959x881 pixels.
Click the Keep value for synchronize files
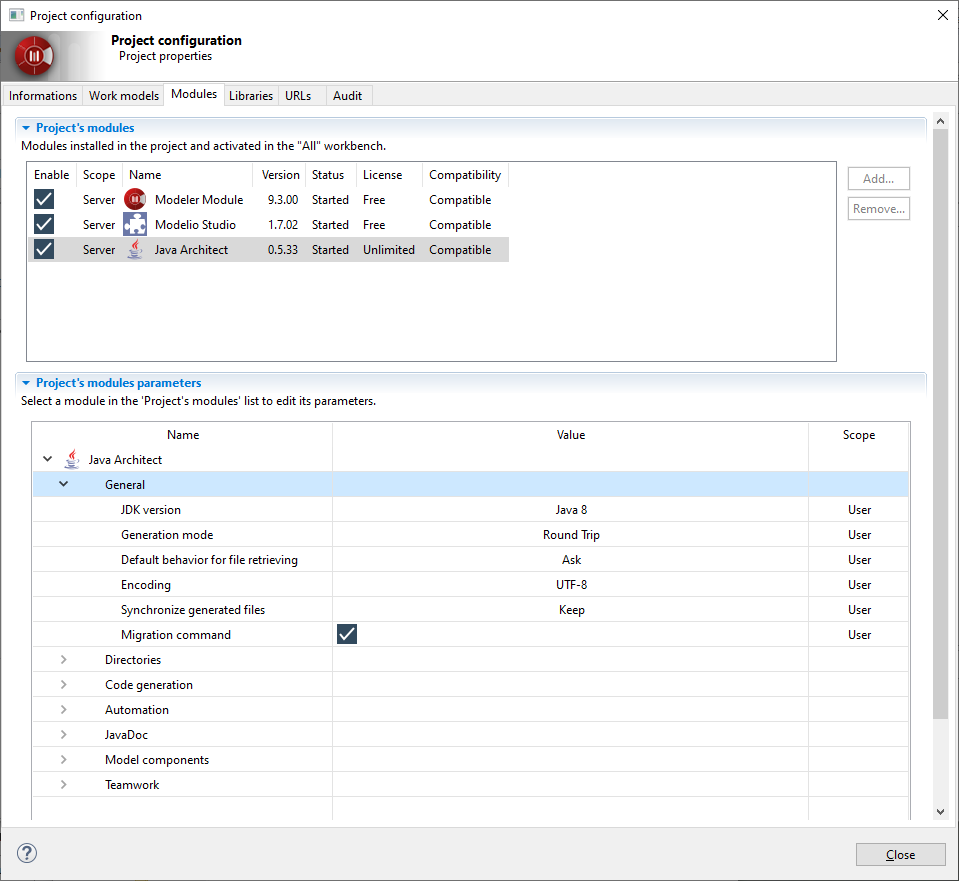click(x=571, y=610)
